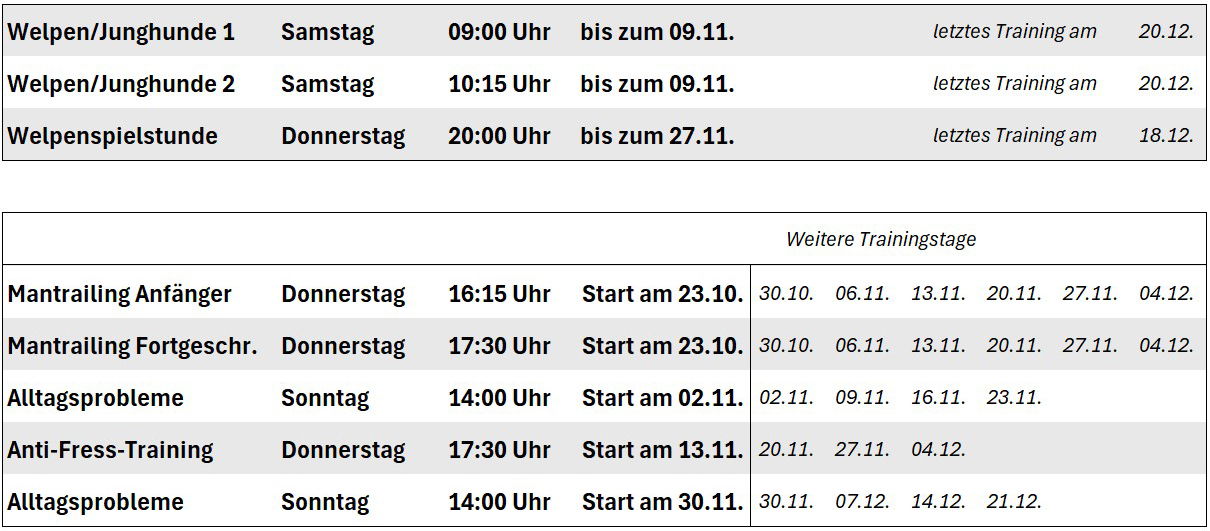Screen dimensions: 1210x531
Task: Select the Mantrailing Anfänger course name
Action: coord(119,295)
